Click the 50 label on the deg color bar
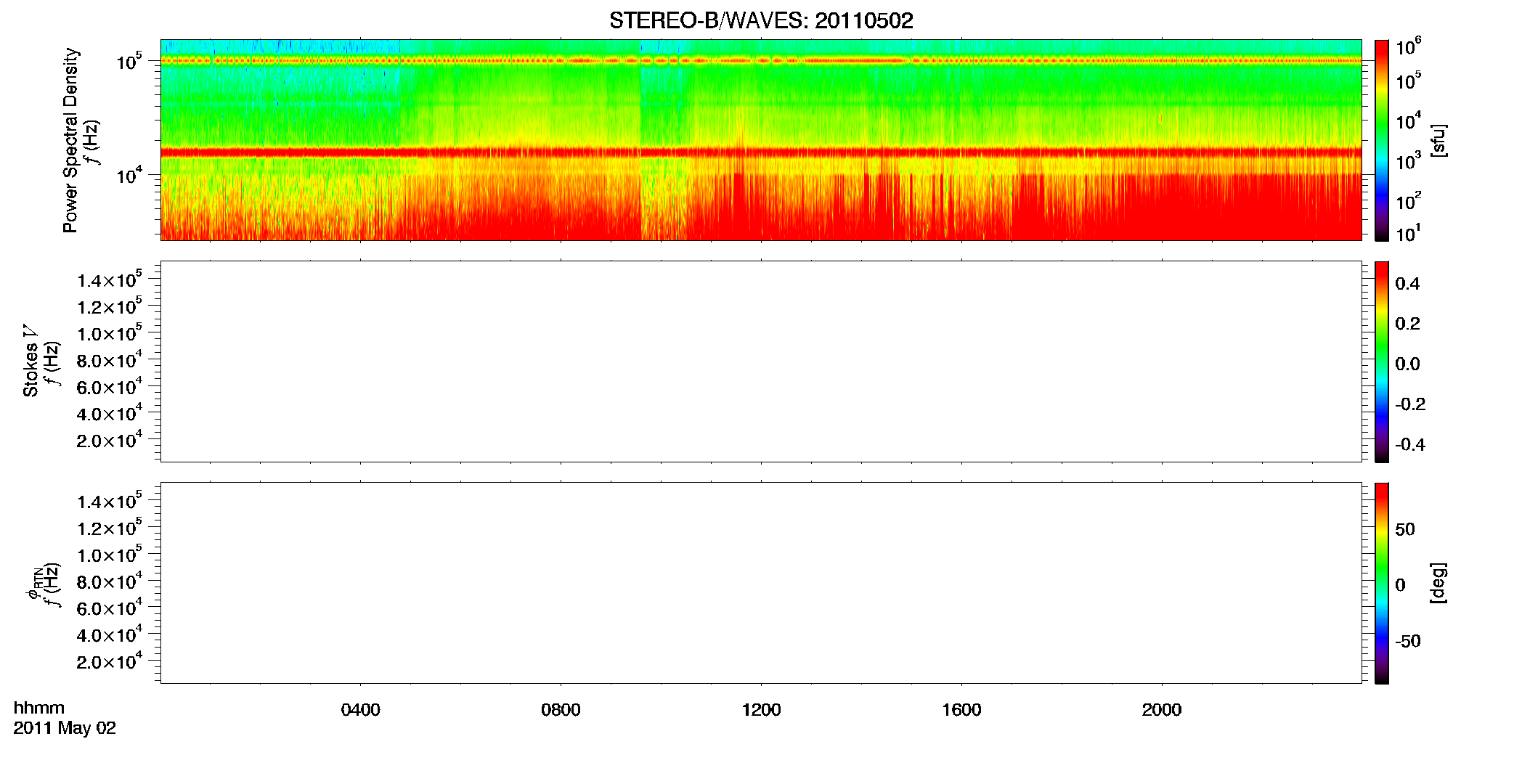 point(1405,529)
